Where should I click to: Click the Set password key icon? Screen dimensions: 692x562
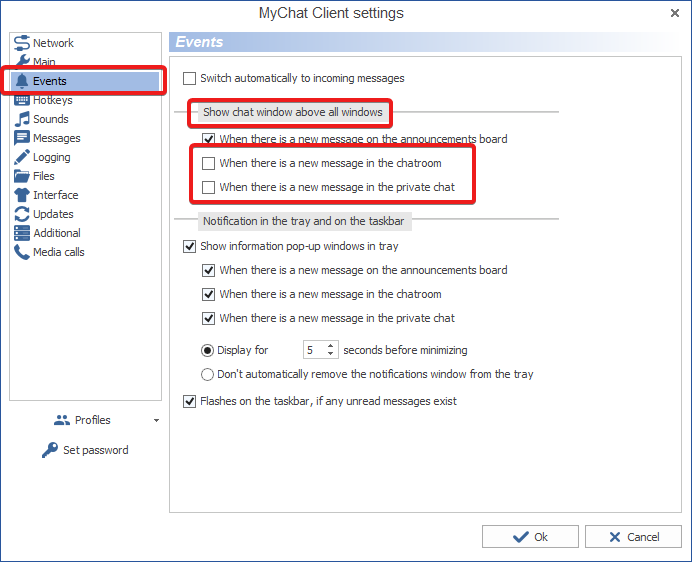pyautogui.click(x=50, y=450)
